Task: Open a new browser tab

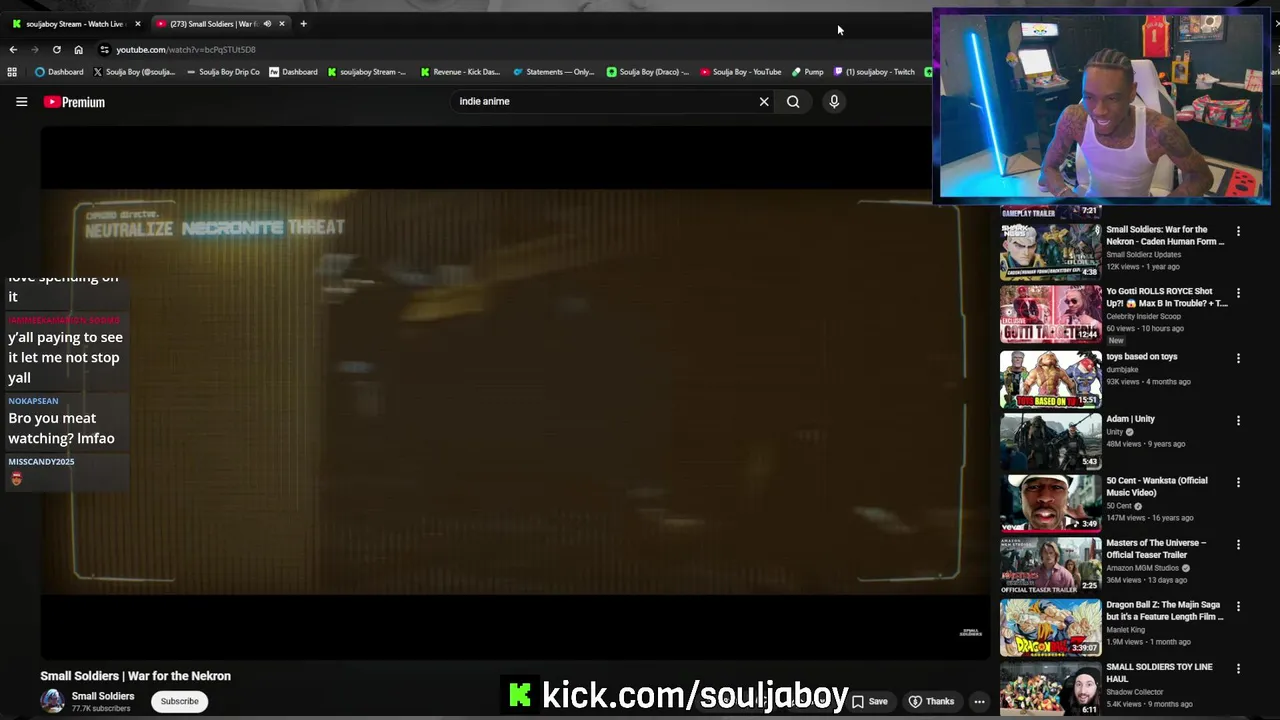Action: [303, 23]
